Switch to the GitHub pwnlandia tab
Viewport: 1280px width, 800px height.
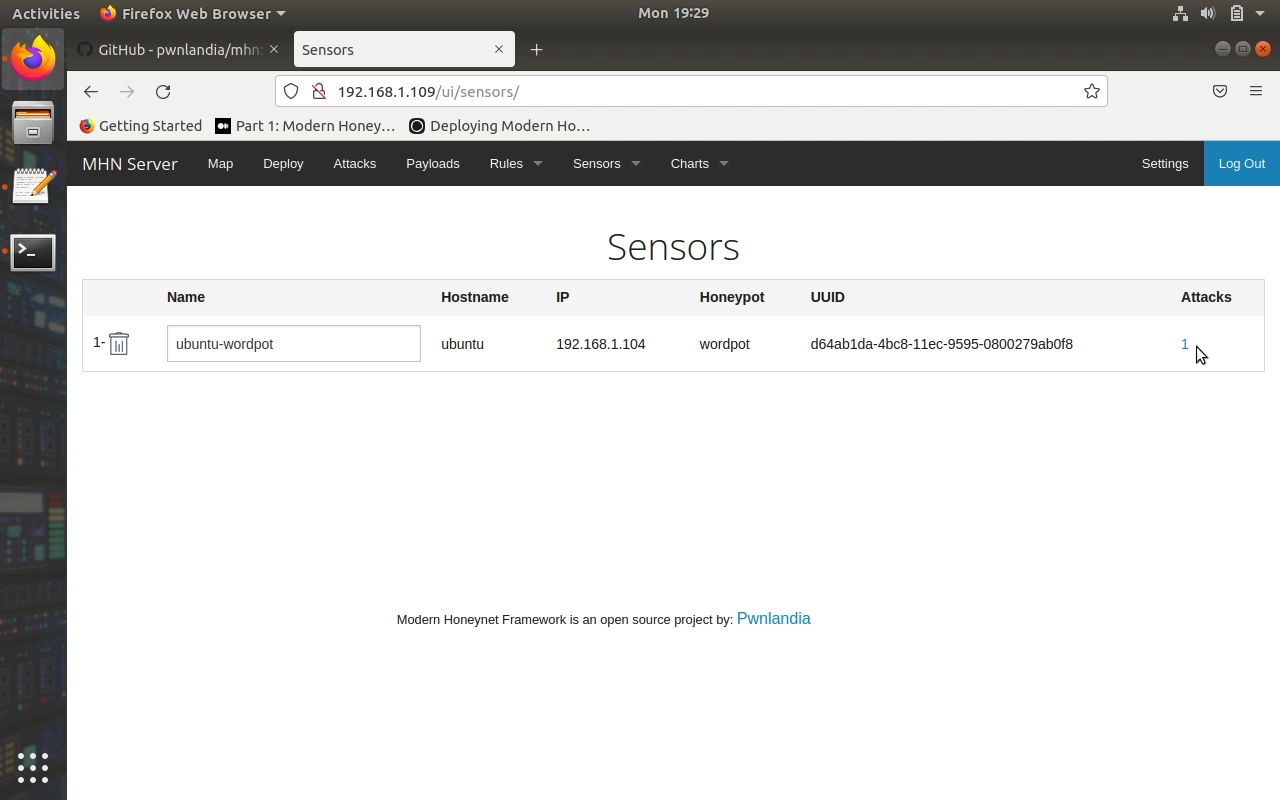click(x=170, y=50)
